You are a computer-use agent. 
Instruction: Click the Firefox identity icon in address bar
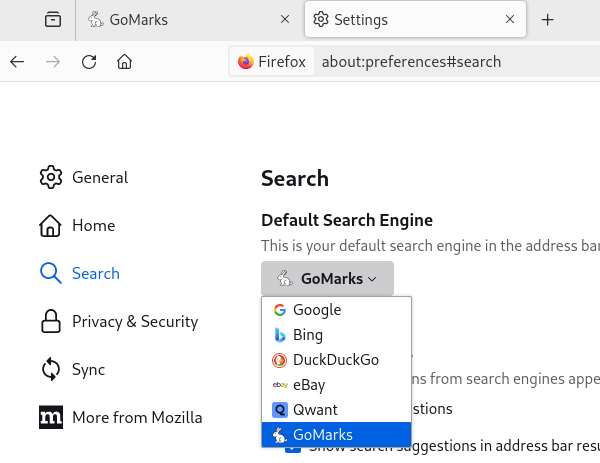272,62
